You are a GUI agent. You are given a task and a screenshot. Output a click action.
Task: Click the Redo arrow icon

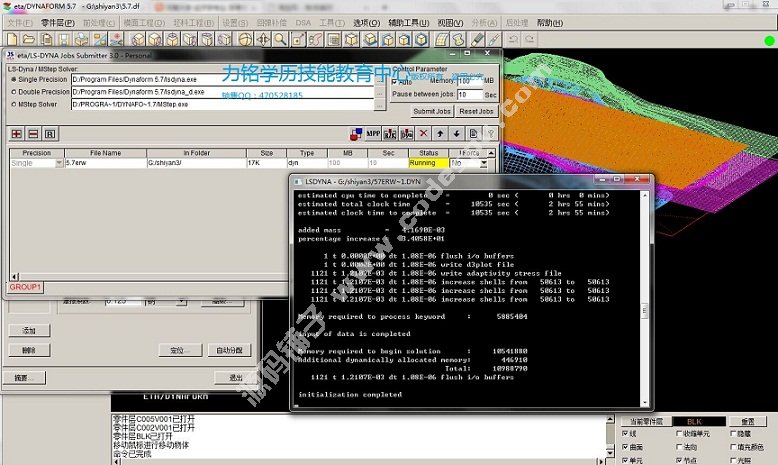[530, 39]
